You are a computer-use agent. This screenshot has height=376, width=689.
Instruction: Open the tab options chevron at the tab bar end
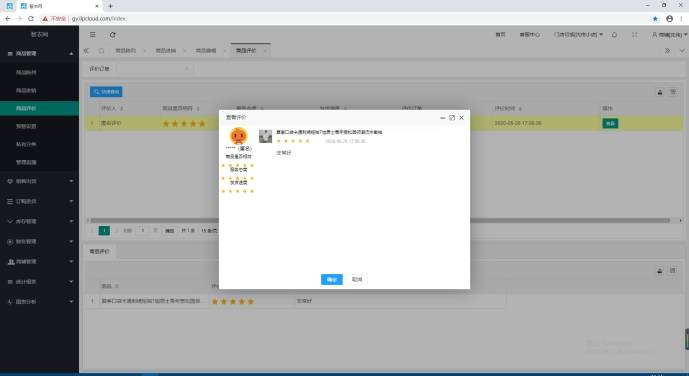(x=682, y=51)
